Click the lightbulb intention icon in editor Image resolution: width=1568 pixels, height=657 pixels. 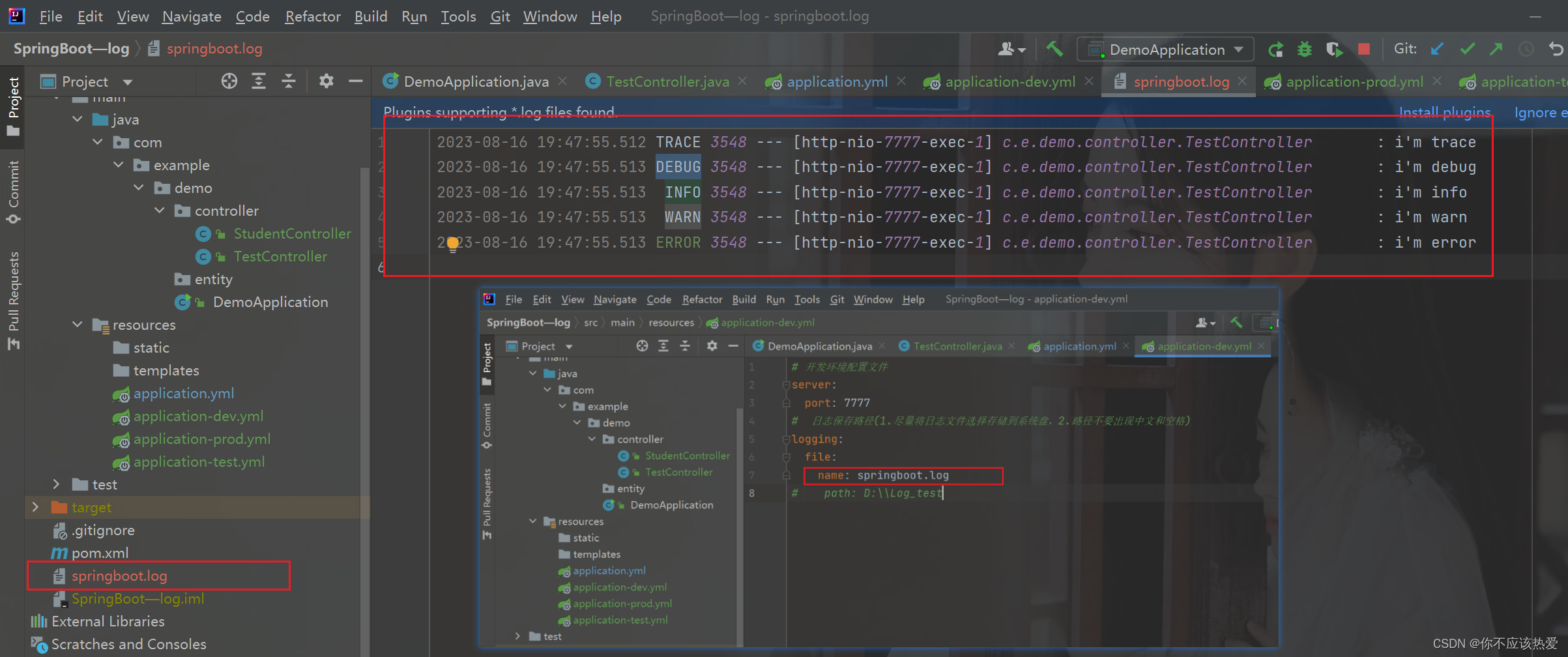click(453, 245)
